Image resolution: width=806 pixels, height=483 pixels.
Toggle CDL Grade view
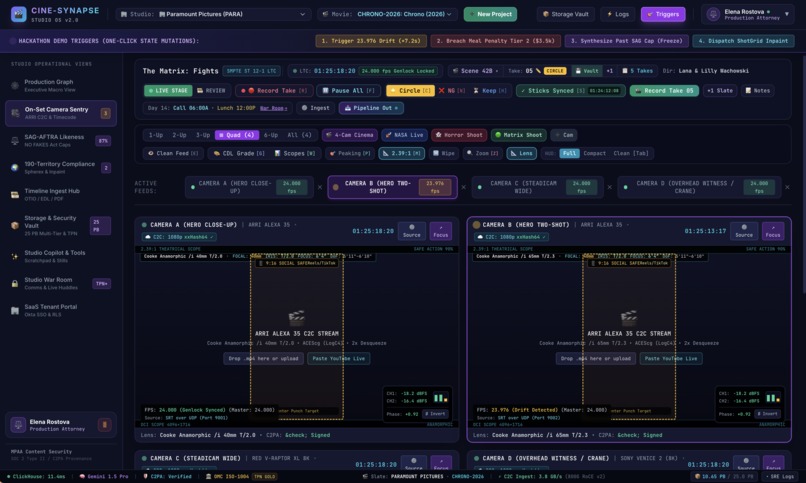pos(239,153)
